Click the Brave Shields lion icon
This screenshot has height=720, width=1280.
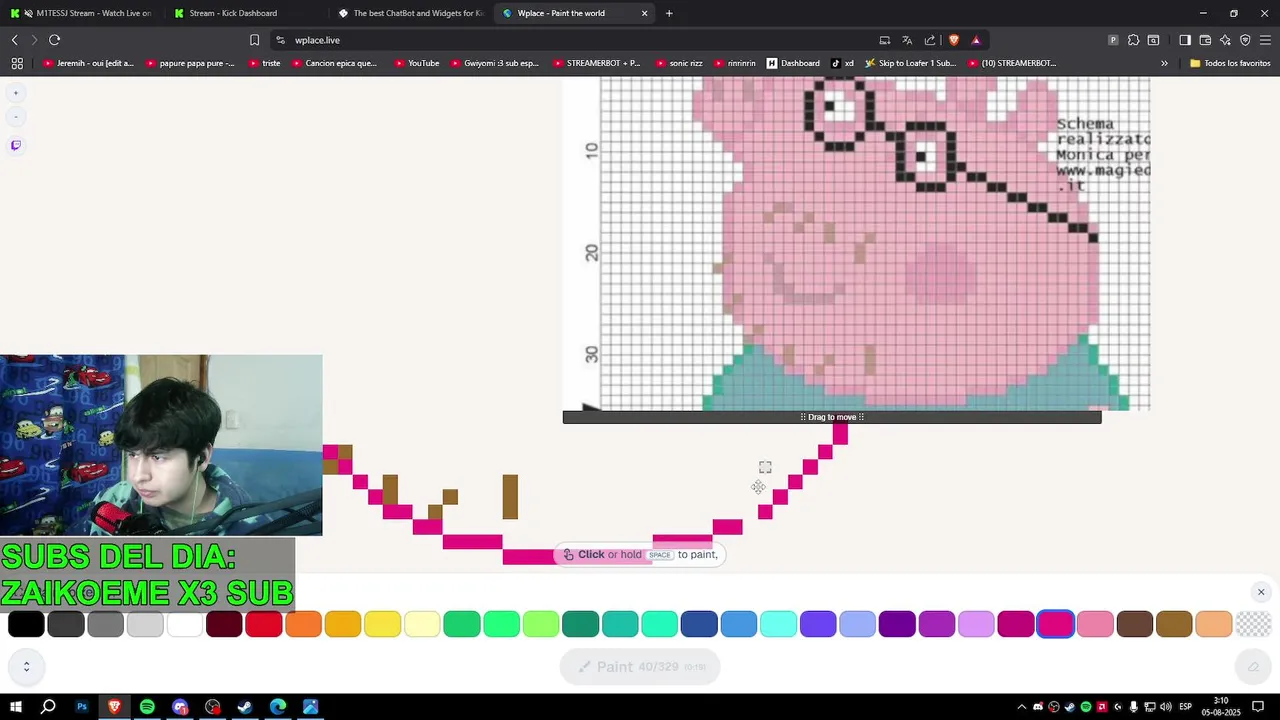953,40
